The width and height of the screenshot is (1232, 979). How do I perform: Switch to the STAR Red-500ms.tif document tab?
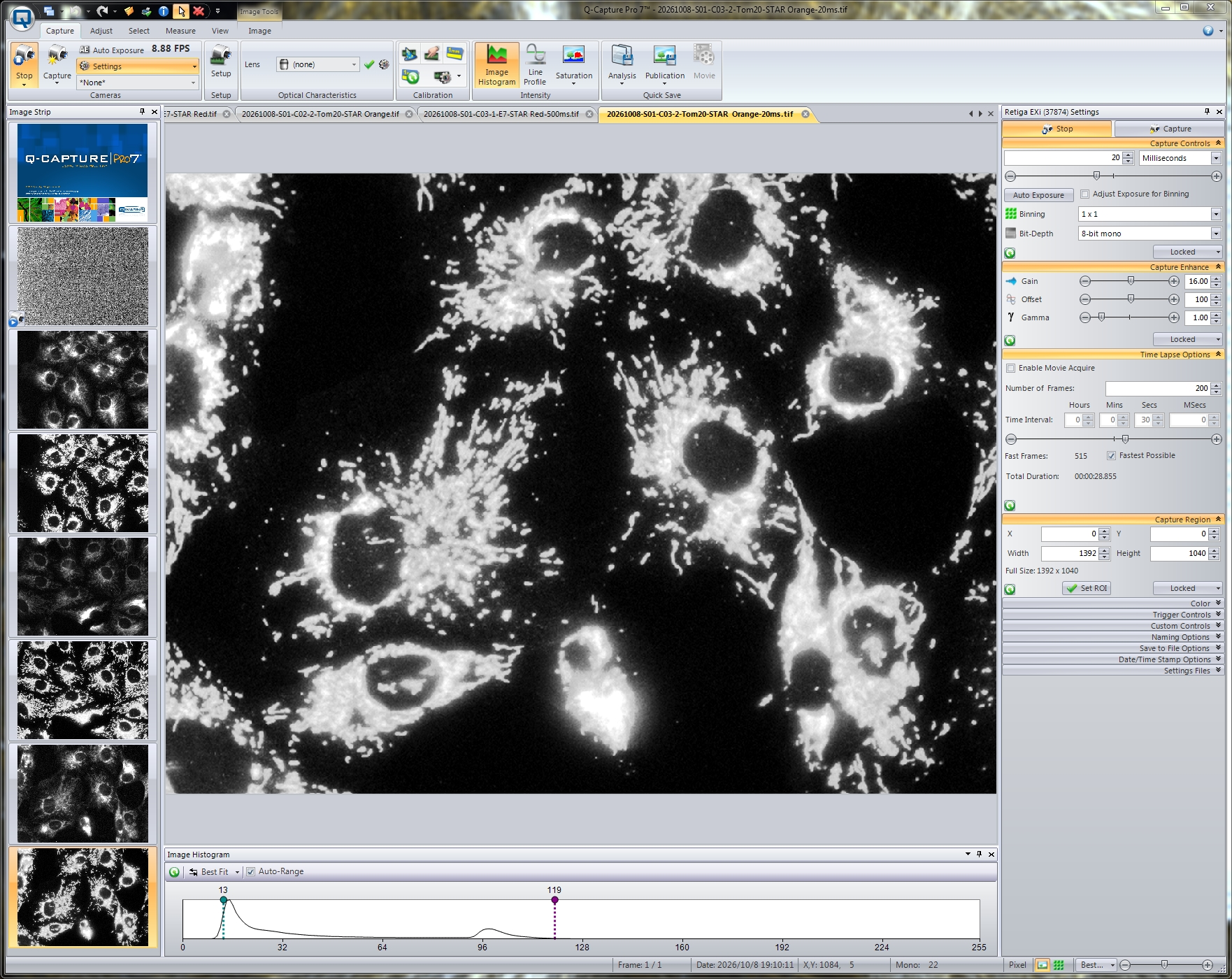[501, 114]
